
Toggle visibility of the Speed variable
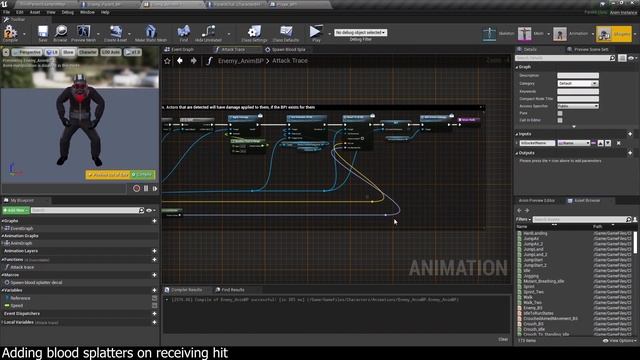pos(154,306)
